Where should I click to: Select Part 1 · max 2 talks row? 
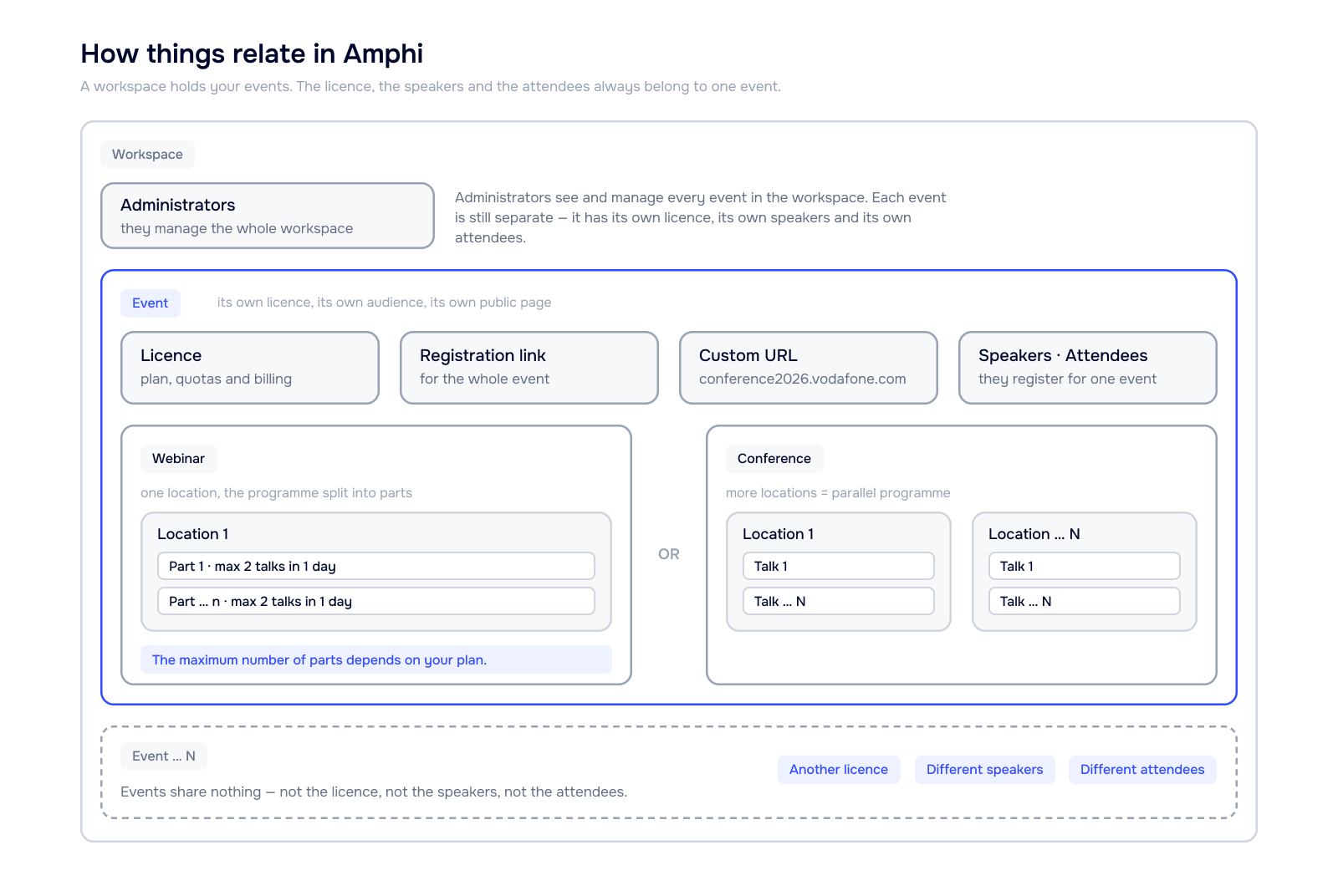[x=376, y=566]
